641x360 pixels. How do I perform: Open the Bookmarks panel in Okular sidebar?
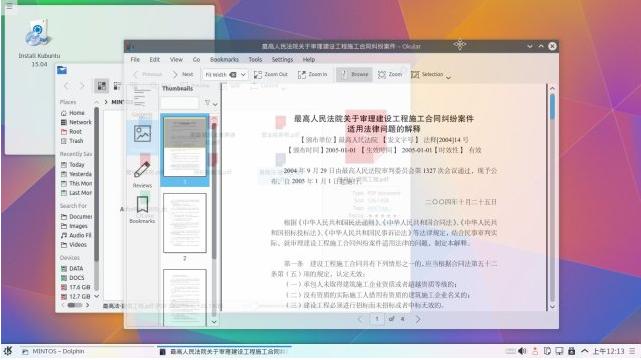tap(142, 209)
